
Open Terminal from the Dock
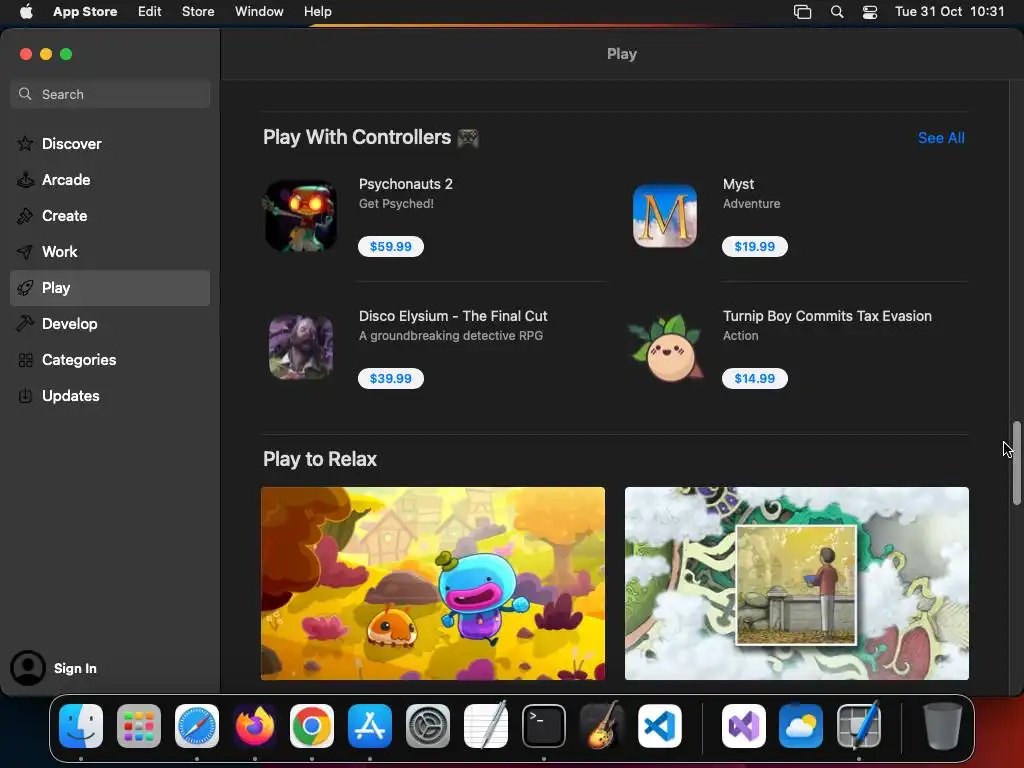point(544,726)
